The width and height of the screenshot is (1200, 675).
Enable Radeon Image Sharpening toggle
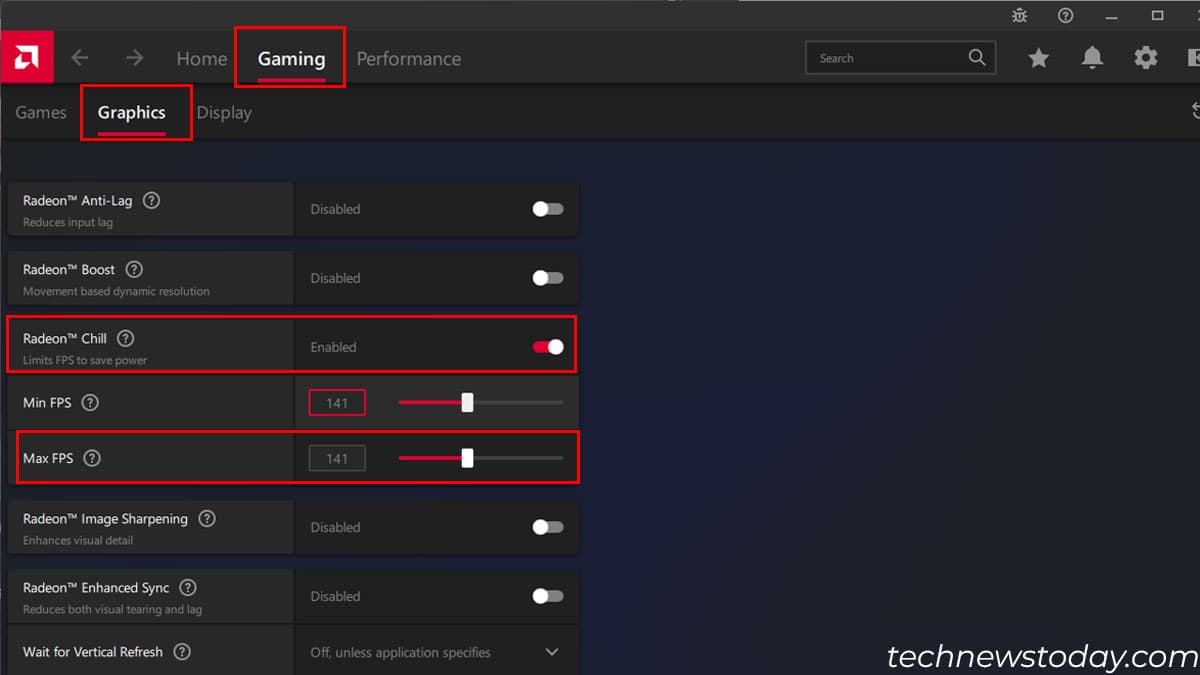pyautogui.click(x=548, y=527)
